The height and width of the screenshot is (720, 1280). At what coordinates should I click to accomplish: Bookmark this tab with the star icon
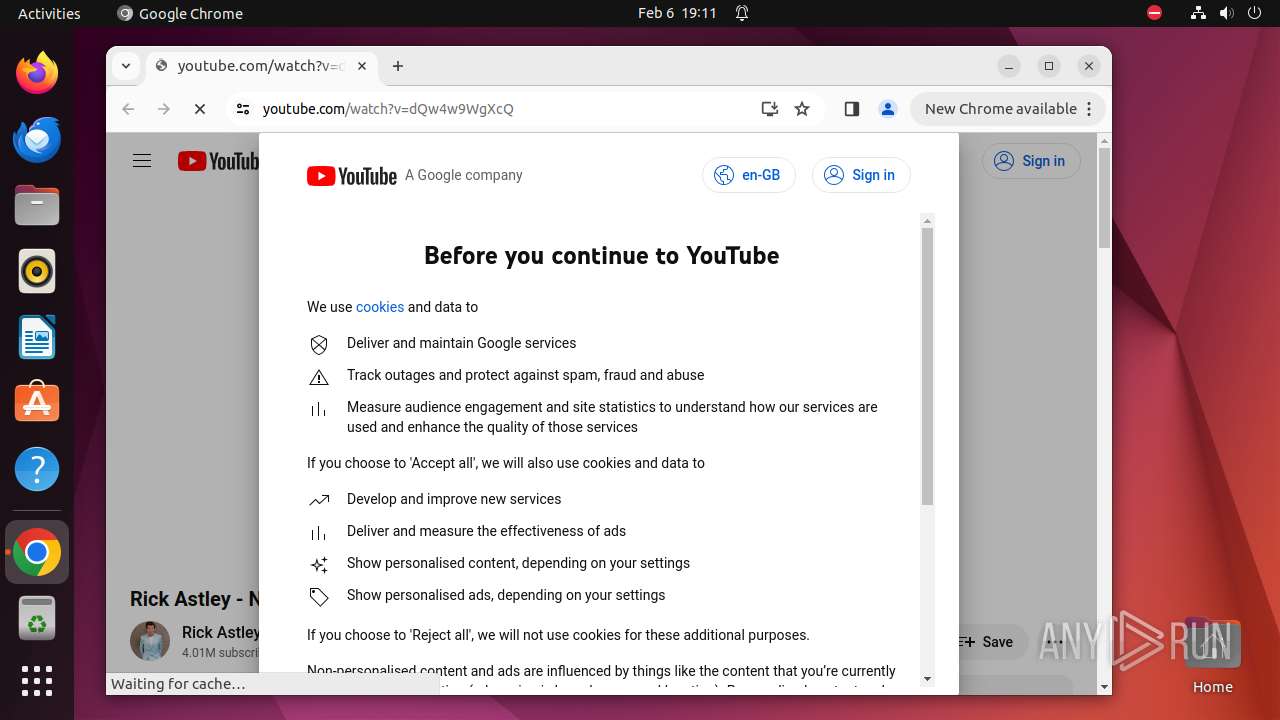(x=802, y=109)
